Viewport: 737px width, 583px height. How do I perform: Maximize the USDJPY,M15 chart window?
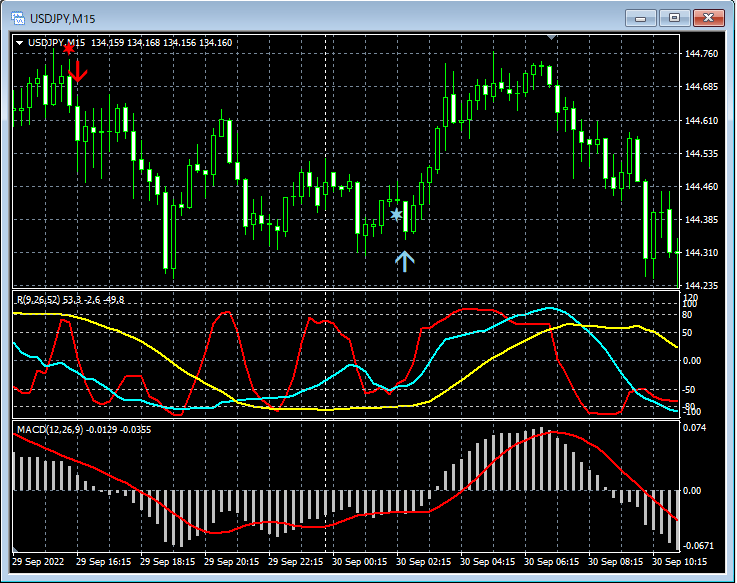674,18
